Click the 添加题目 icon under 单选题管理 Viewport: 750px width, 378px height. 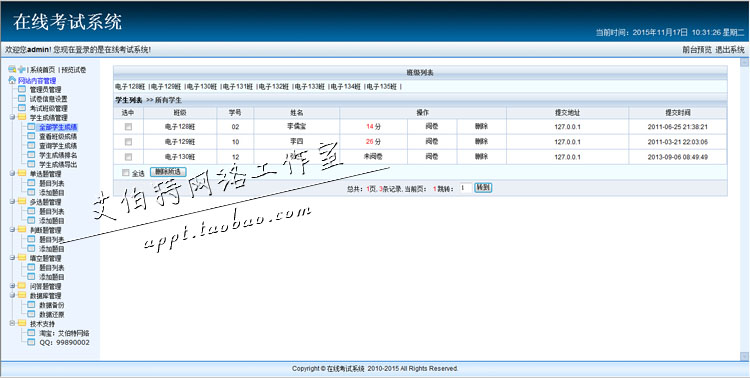(x=31, y=192)
